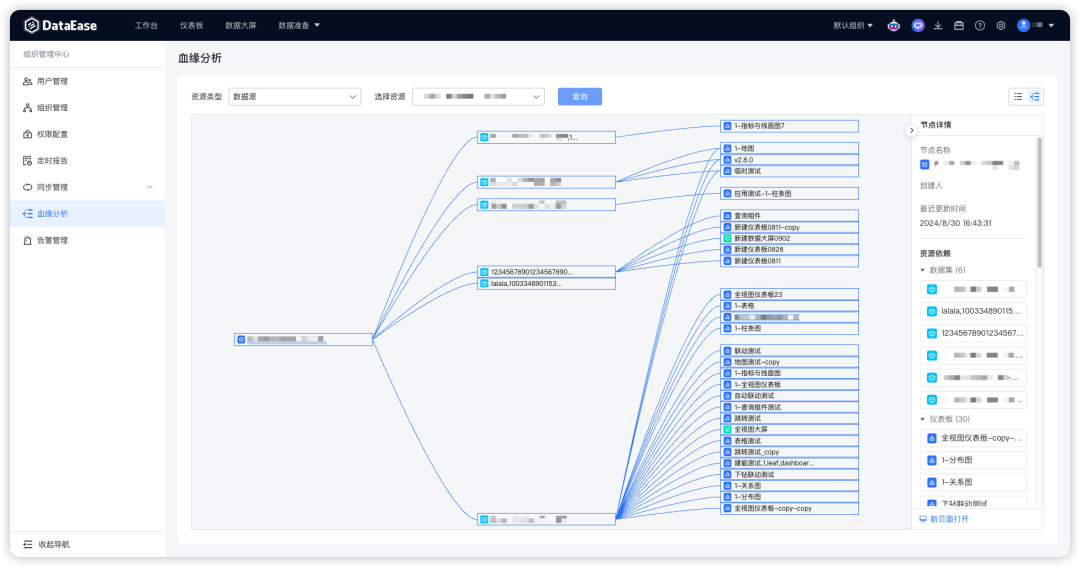Click the user avatar icon
1080x567 pixels.
click(x=1023, y=25)
